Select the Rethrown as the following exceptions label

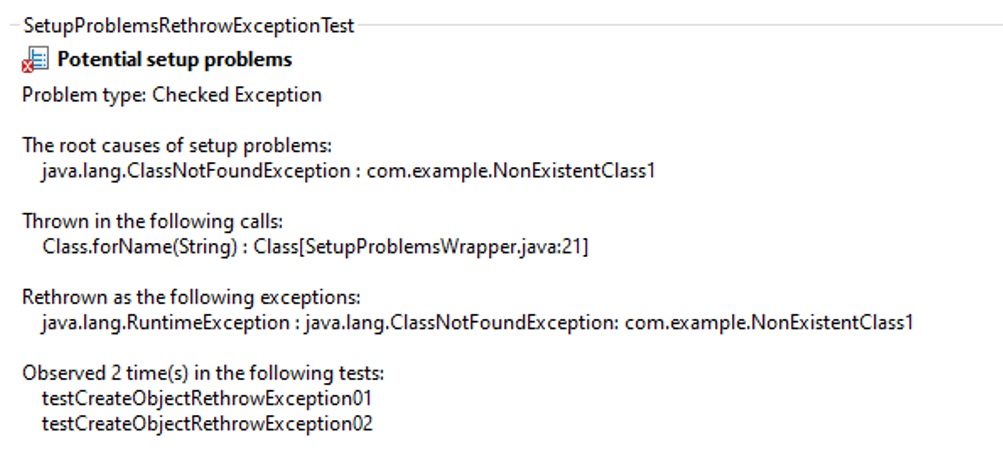[191, 297]
